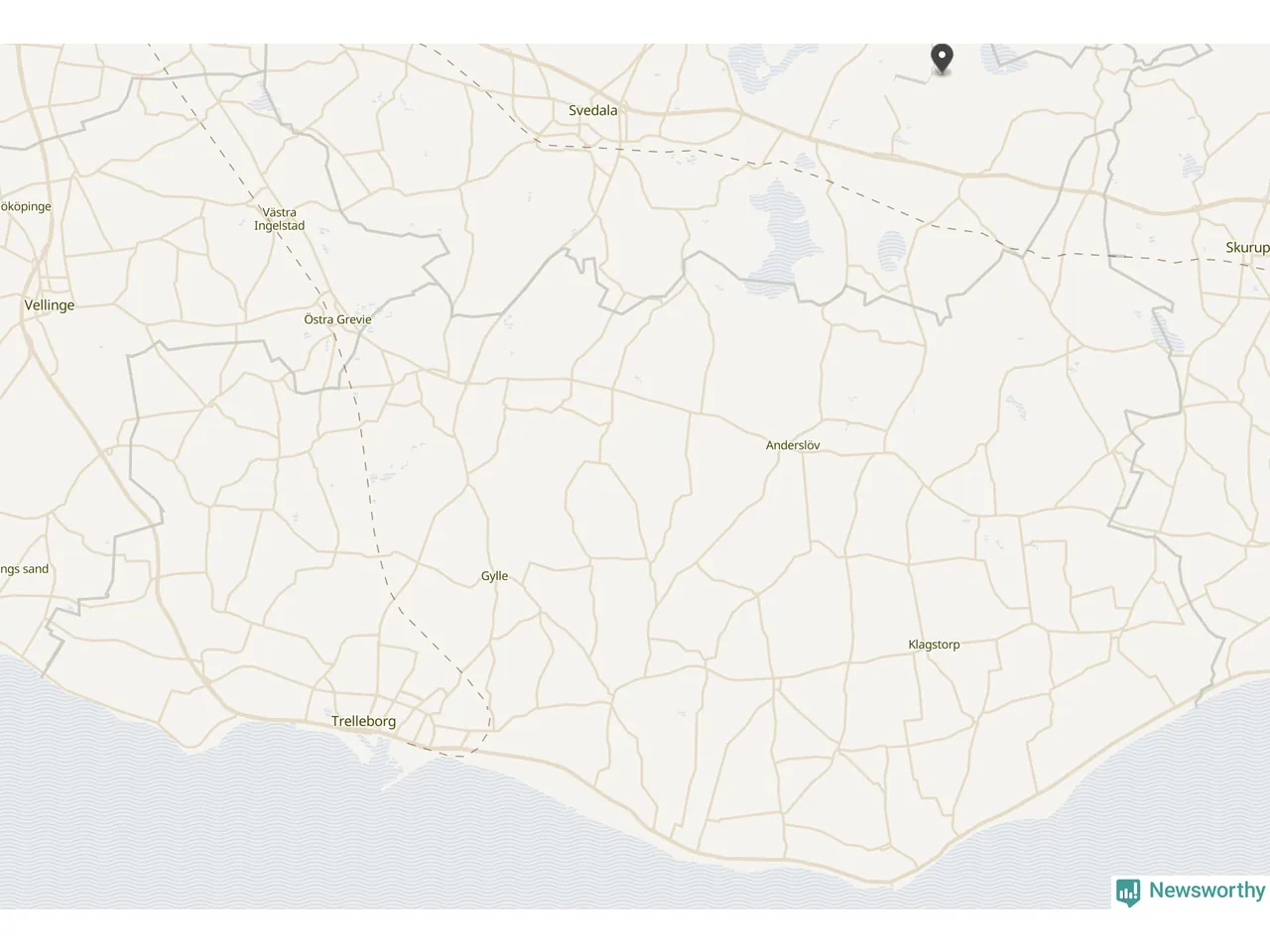Click the cut-off 'ngs sand' label
1270x952 pixels.
(x=25, y=569)
